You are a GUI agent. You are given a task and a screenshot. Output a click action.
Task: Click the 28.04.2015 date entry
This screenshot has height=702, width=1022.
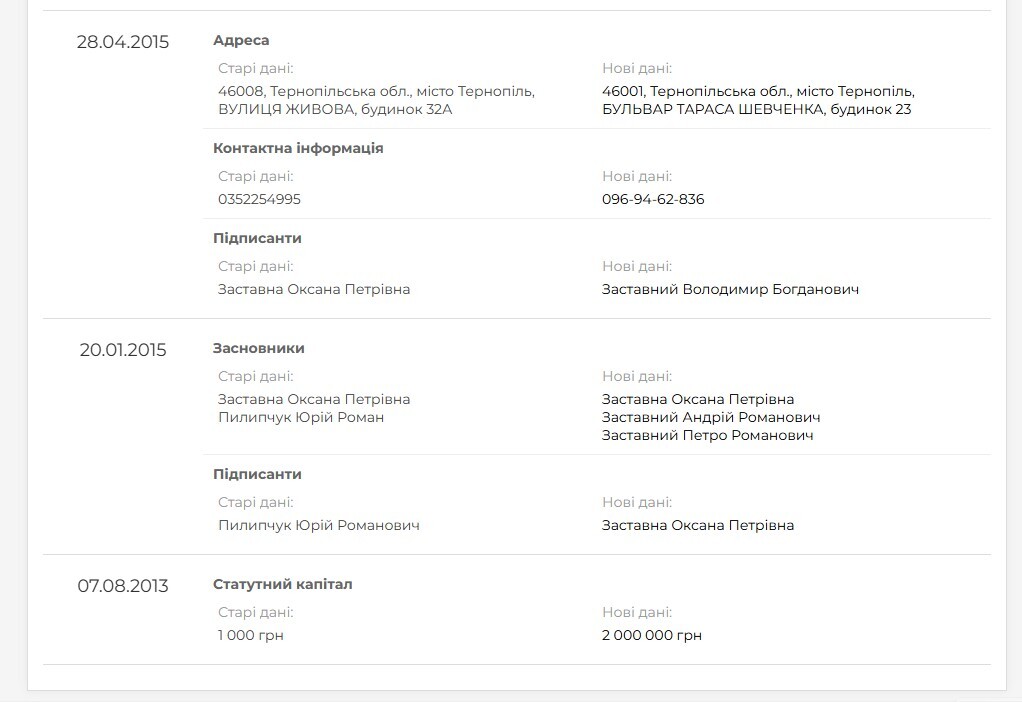(x=123, y=42)
